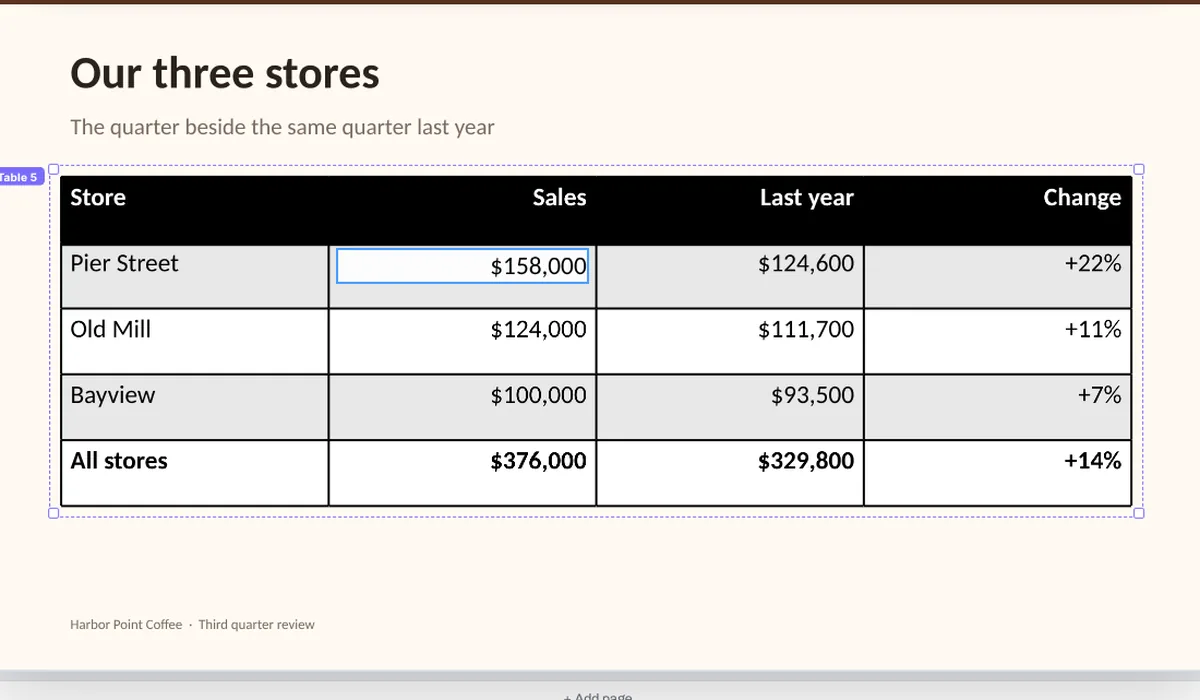1200x700 pixels.
Task: Grab the bottom-left table selection handle
Action: click(54, 513)
